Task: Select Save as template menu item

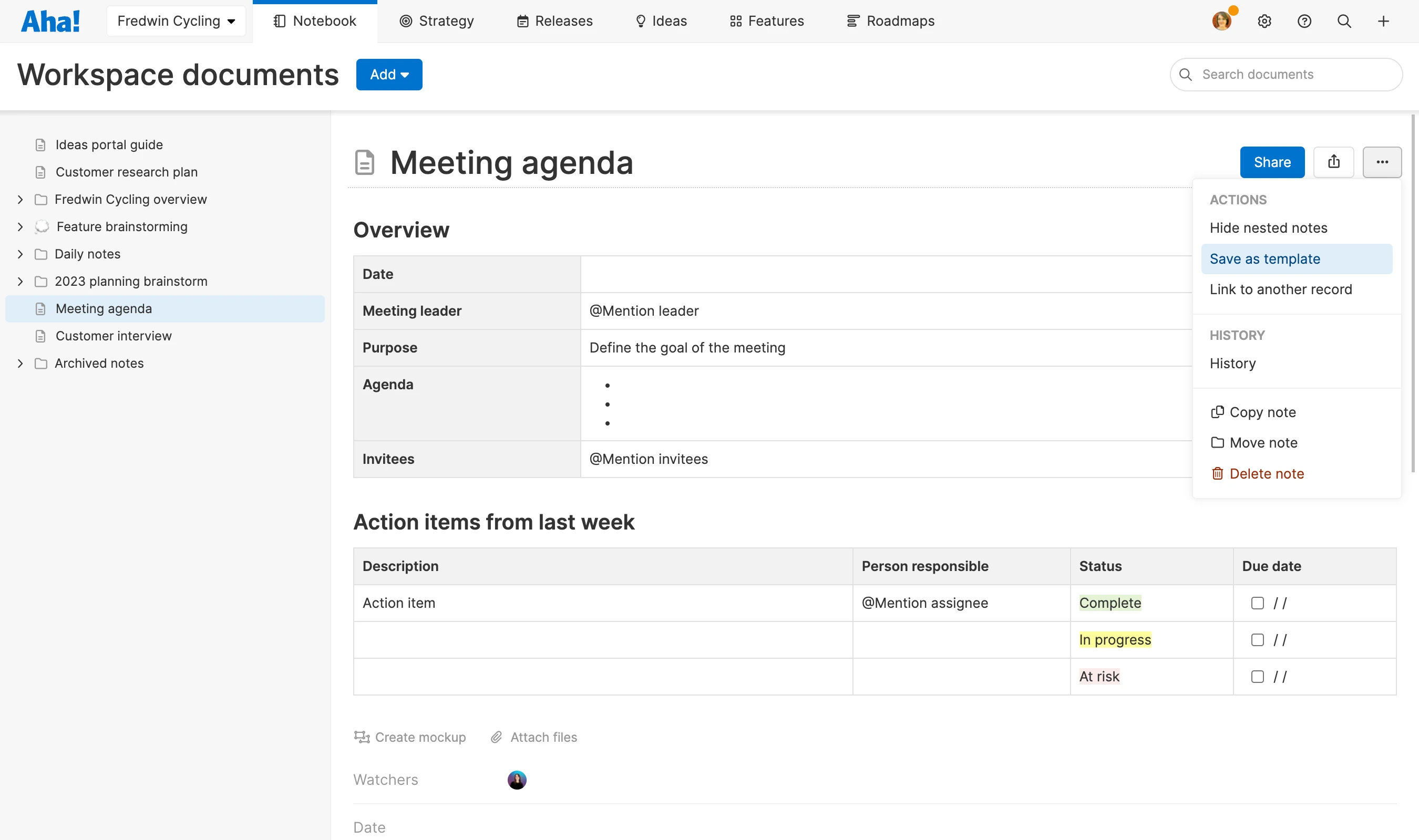Action: 1264,258
